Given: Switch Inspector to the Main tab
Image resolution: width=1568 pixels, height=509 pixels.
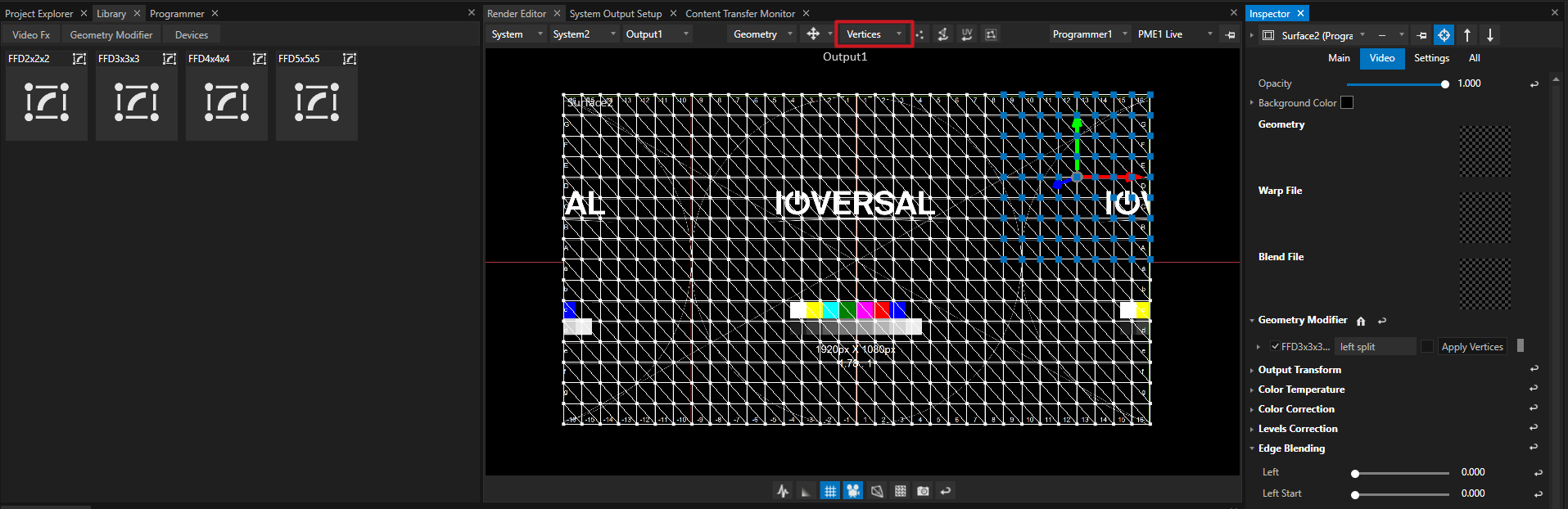Looking at the screenshot, I should [1339, 58].
